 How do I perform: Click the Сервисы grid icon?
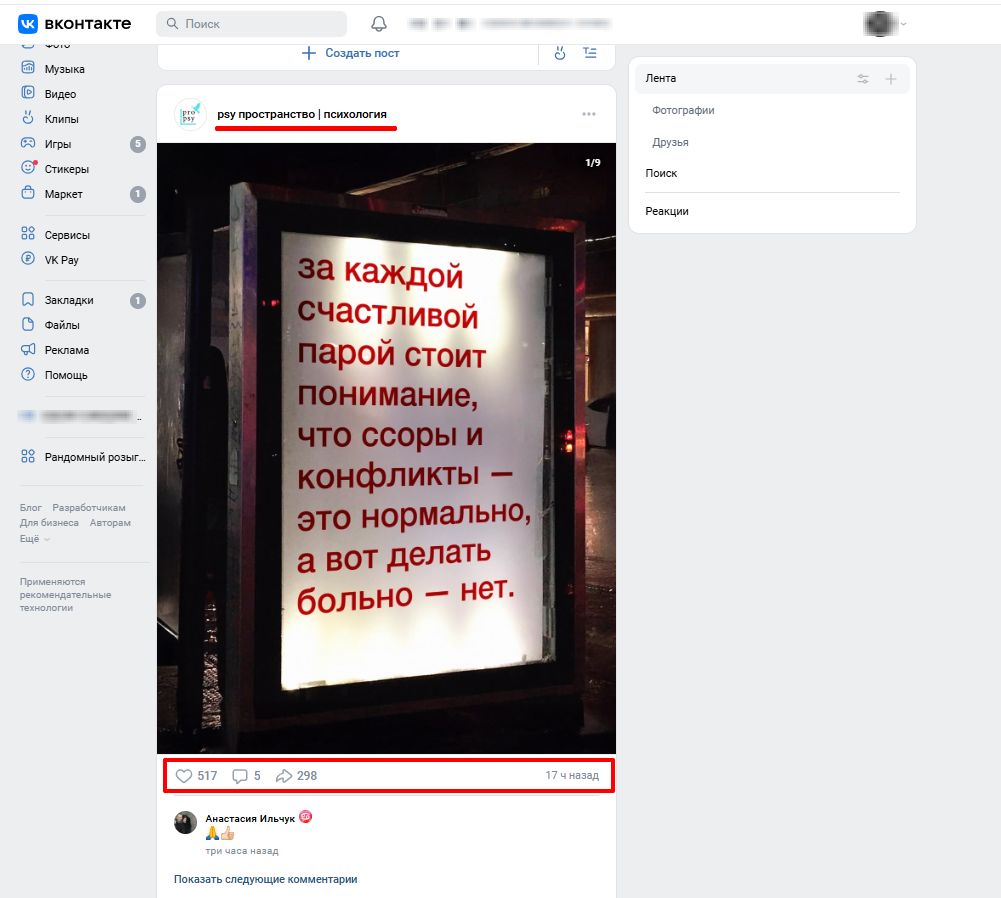[28, 234]
